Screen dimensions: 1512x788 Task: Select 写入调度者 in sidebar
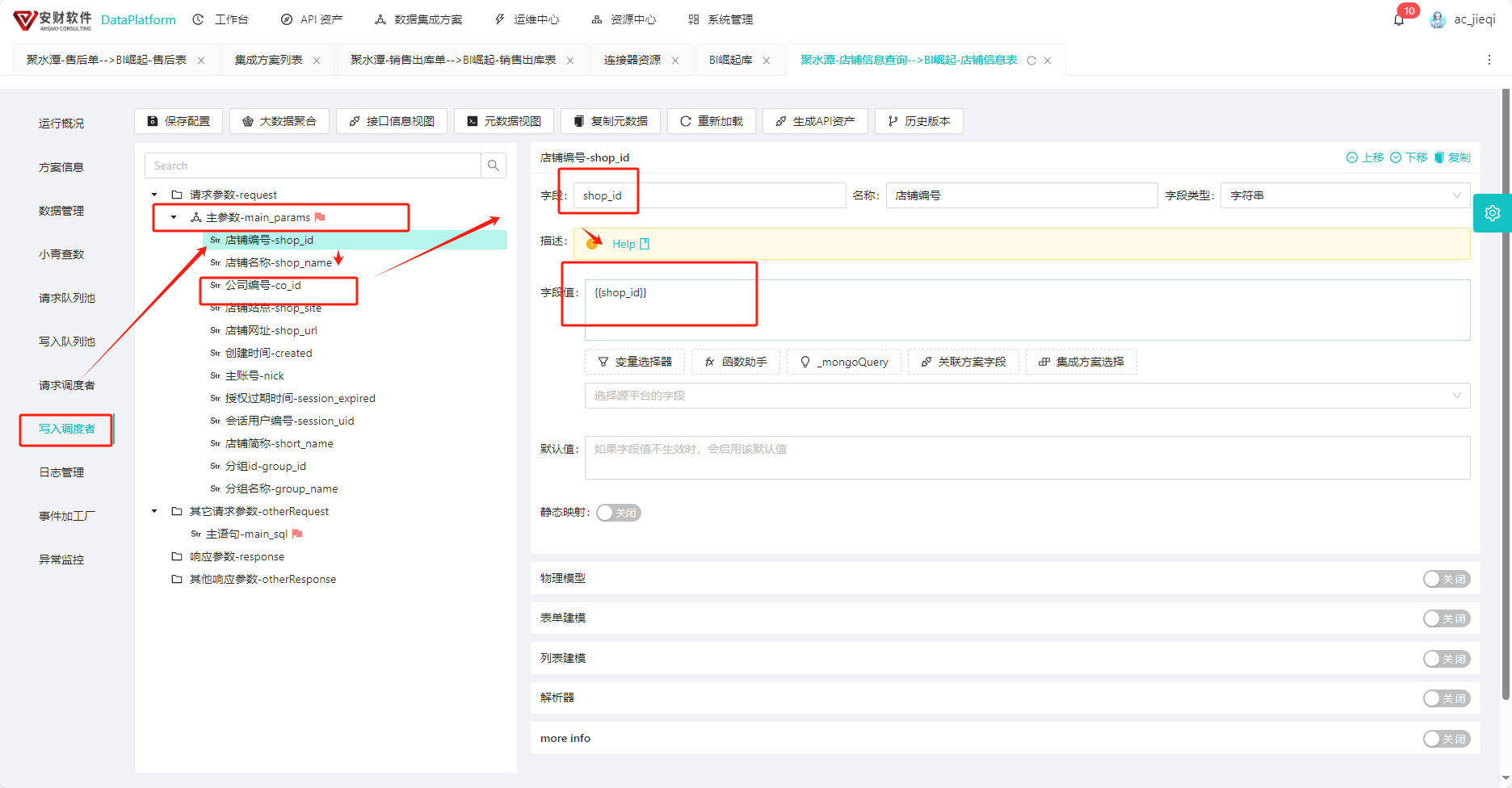(67, 429)
